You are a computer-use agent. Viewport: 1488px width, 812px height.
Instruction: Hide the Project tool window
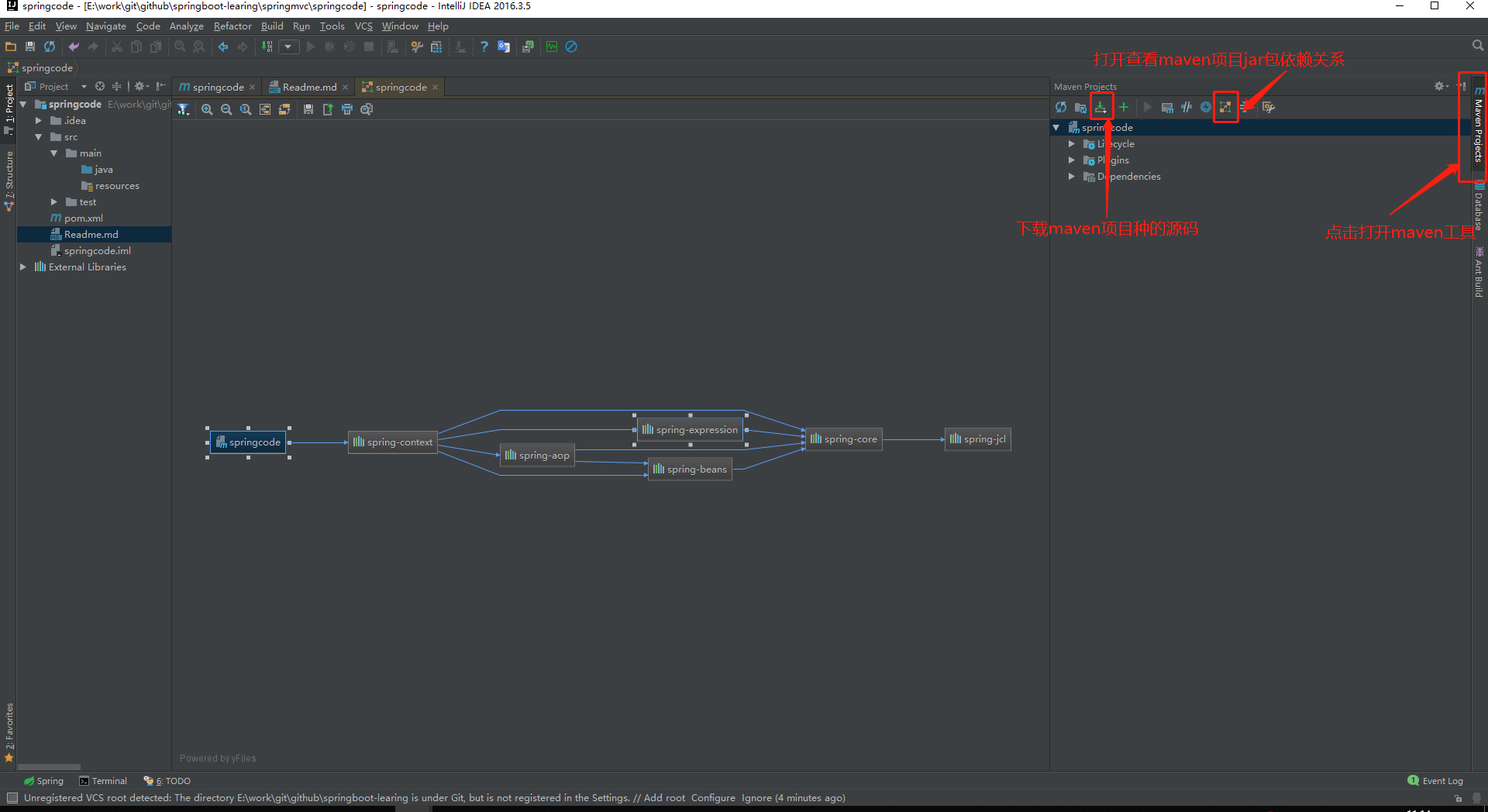(x=160, y=86)
